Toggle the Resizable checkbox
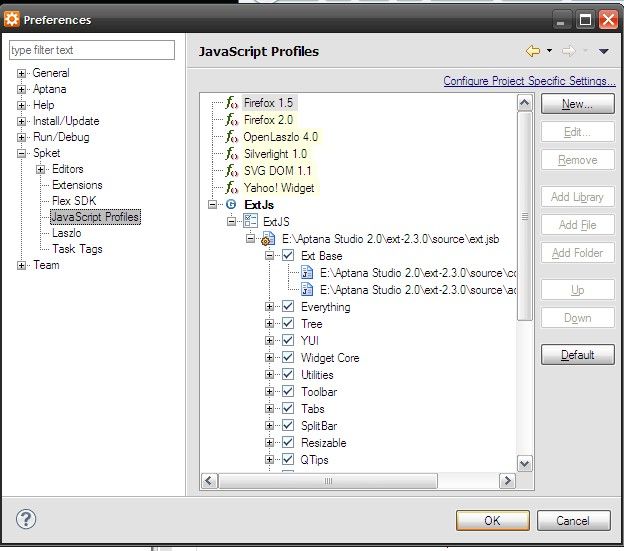This screenshot has height=551, width=624. tap(288, 442)
